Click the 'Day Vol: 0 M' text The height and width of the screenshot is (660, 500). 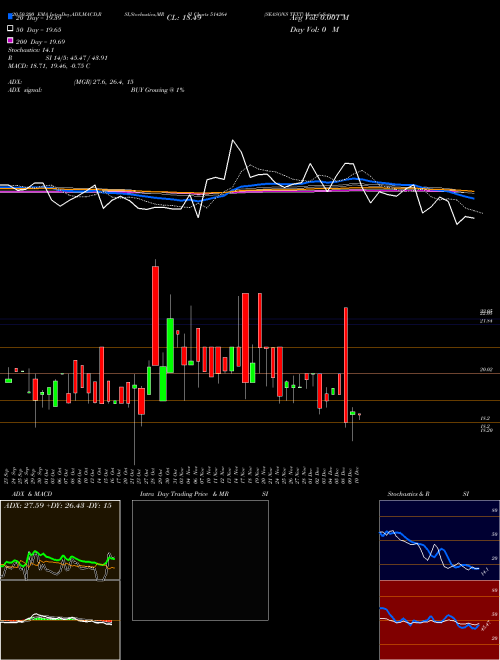point(314,29)
